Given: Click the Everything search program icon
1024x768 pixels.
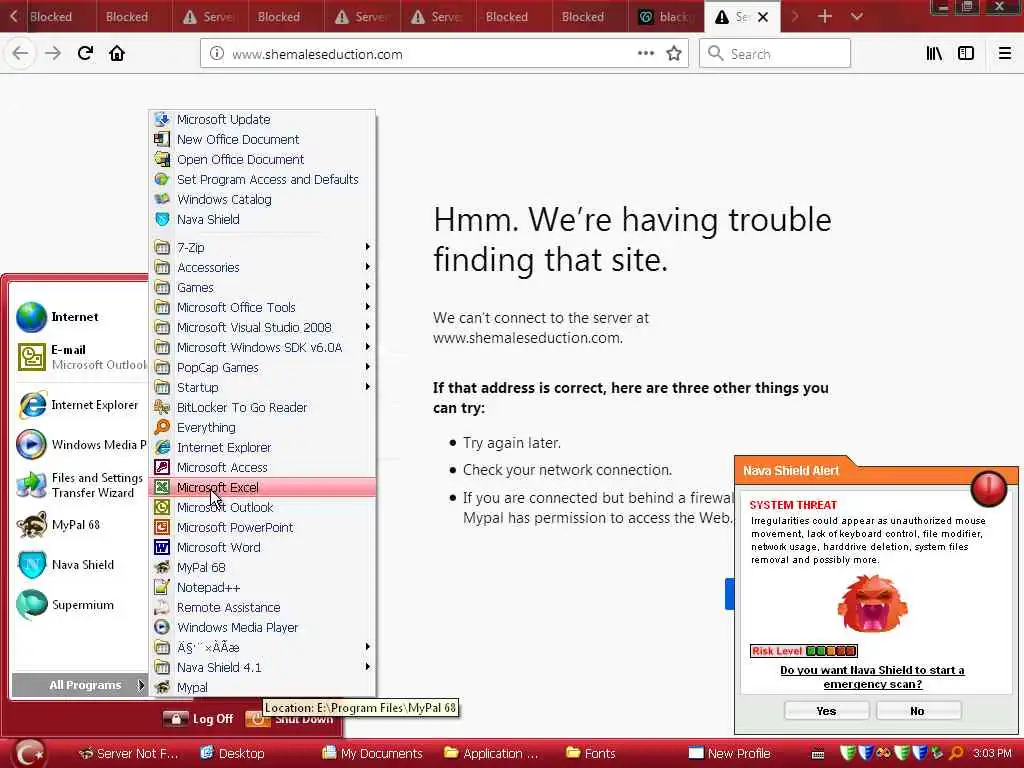Looking at the screenshot, I should point(162,427).
